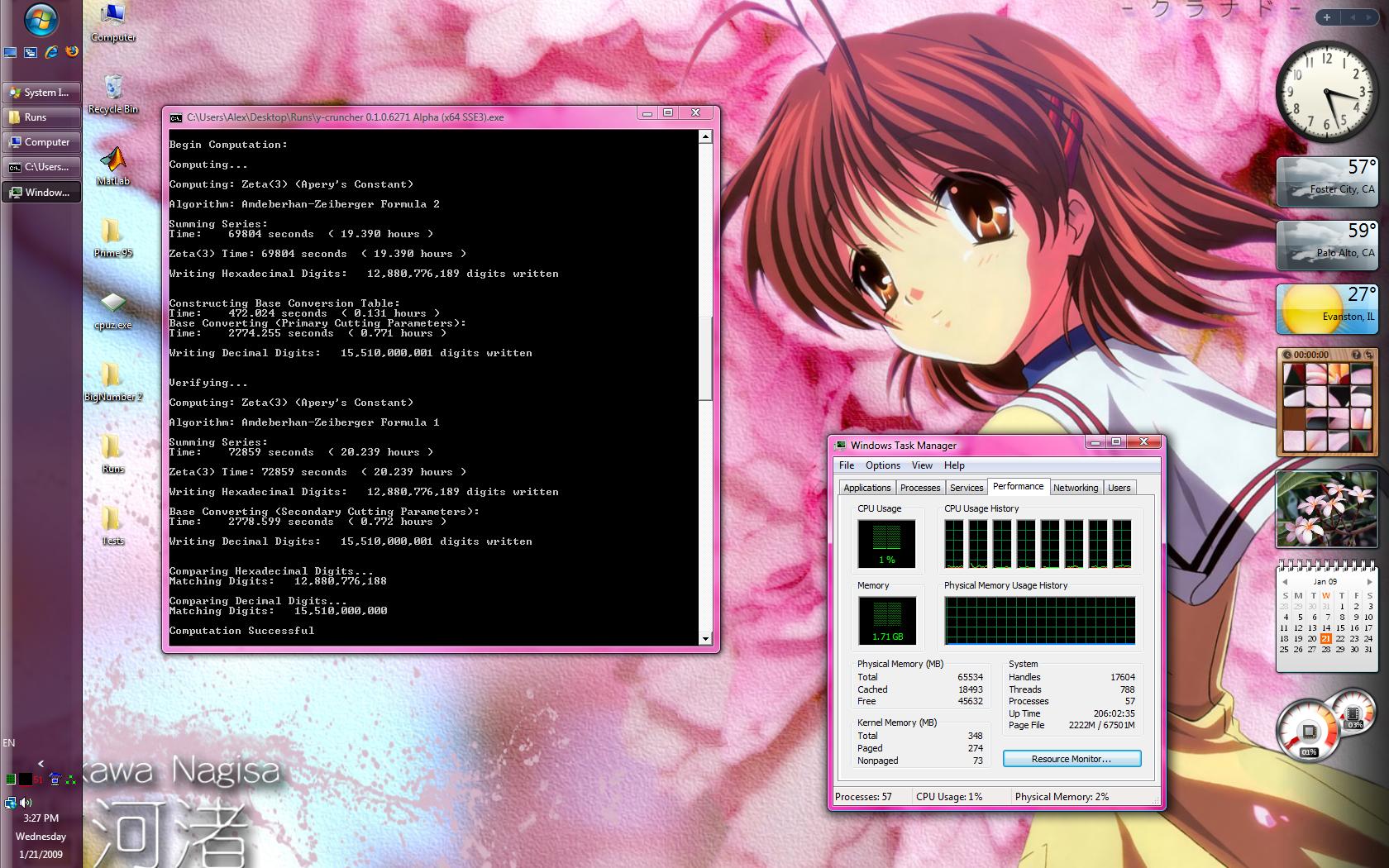Click the volume icon in system tray
Image resolution: width=1389 pixels, height=868 pixels.
[26, 802]
